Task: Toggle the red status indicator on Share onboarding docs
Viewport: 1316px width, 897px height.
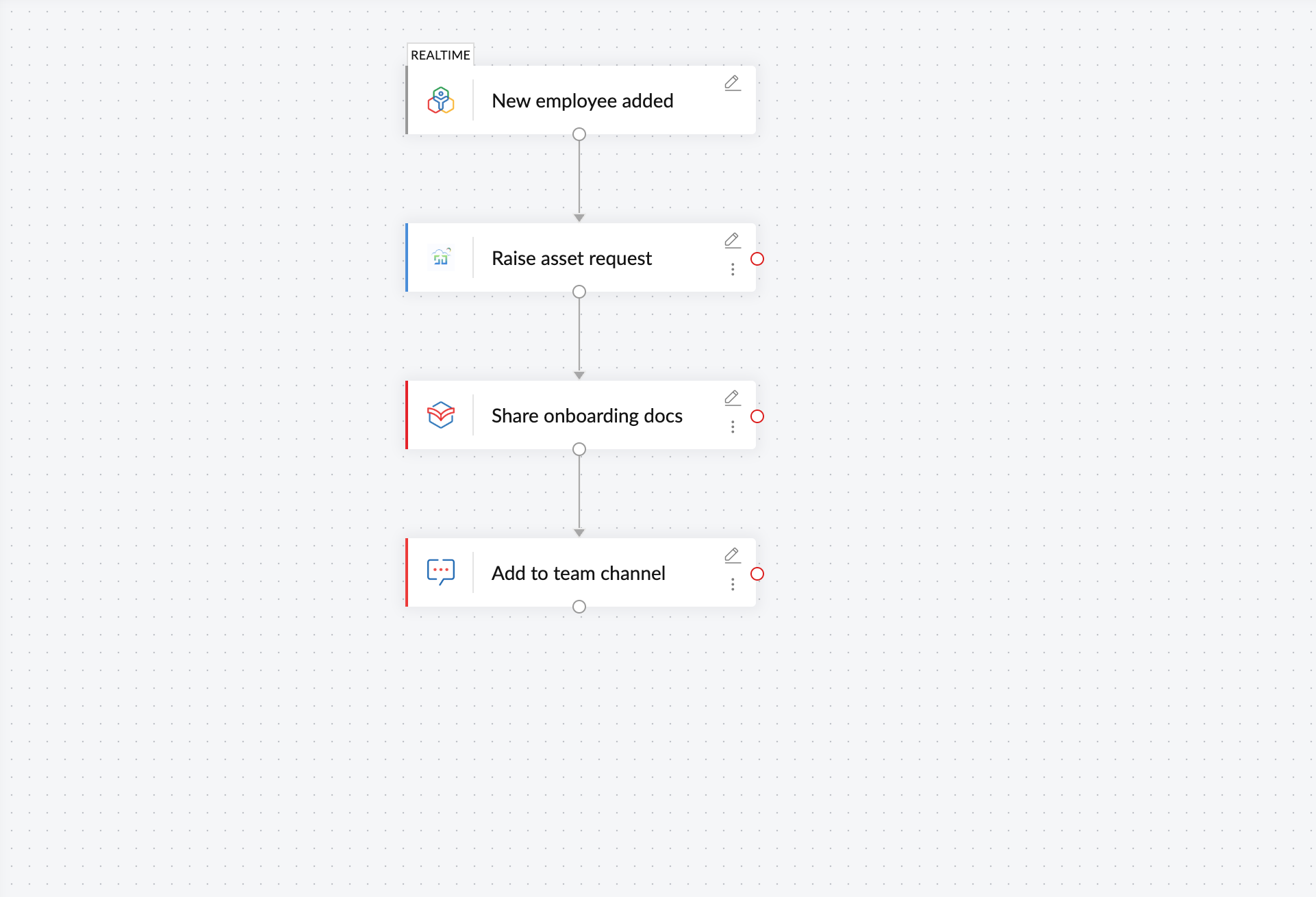Action: click(757, 416)
